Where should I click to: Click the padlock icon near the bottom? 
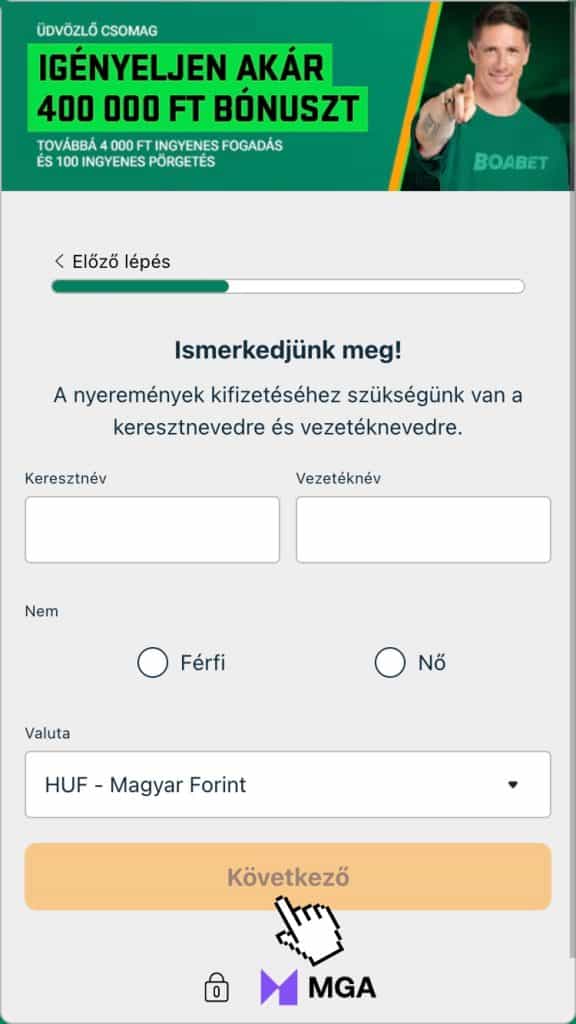coord(216,986)
